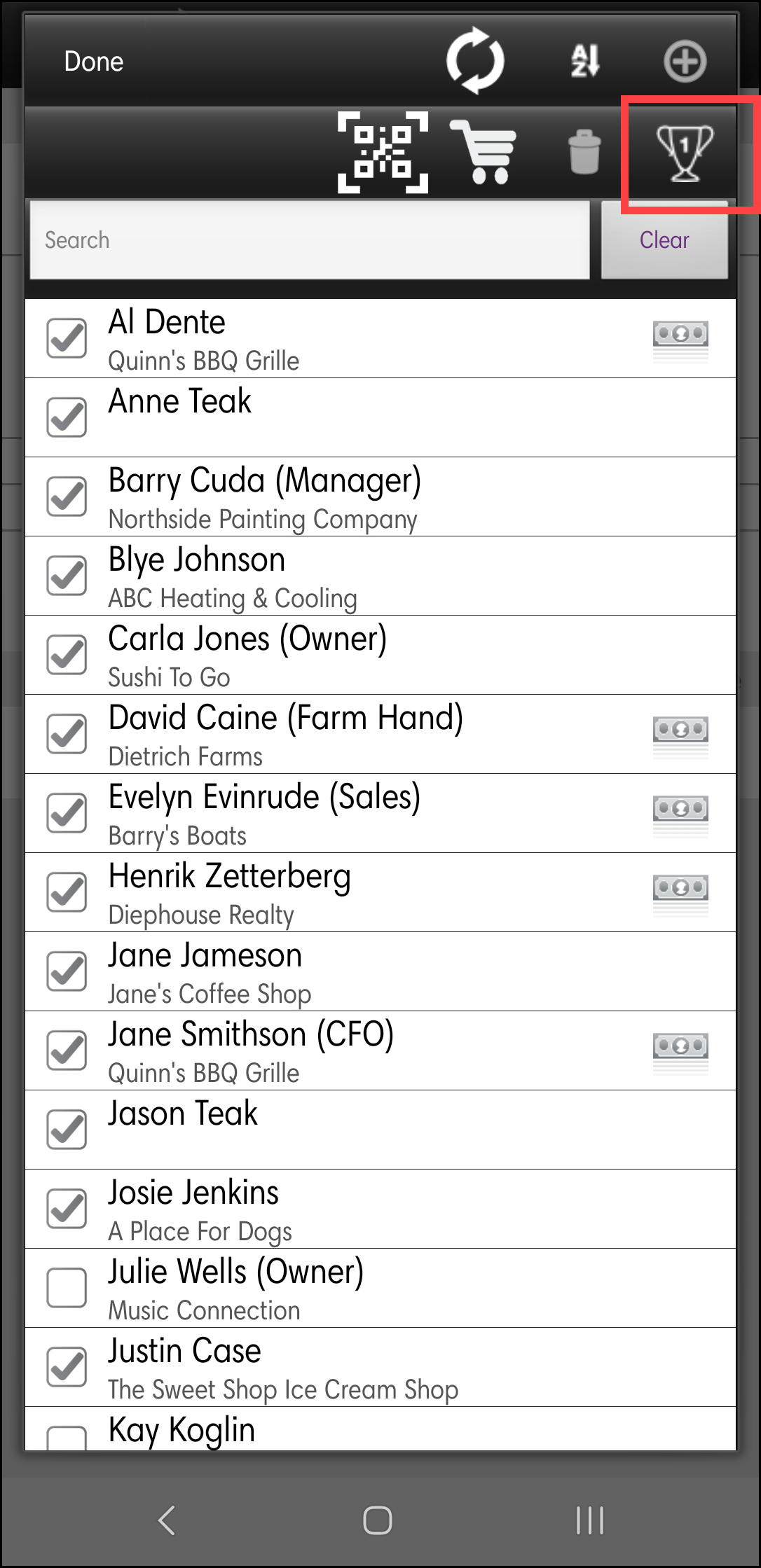This screenshot has width=761, height=1568.
Task: Tap the refresh sync icon
Action: click(475, 61)
